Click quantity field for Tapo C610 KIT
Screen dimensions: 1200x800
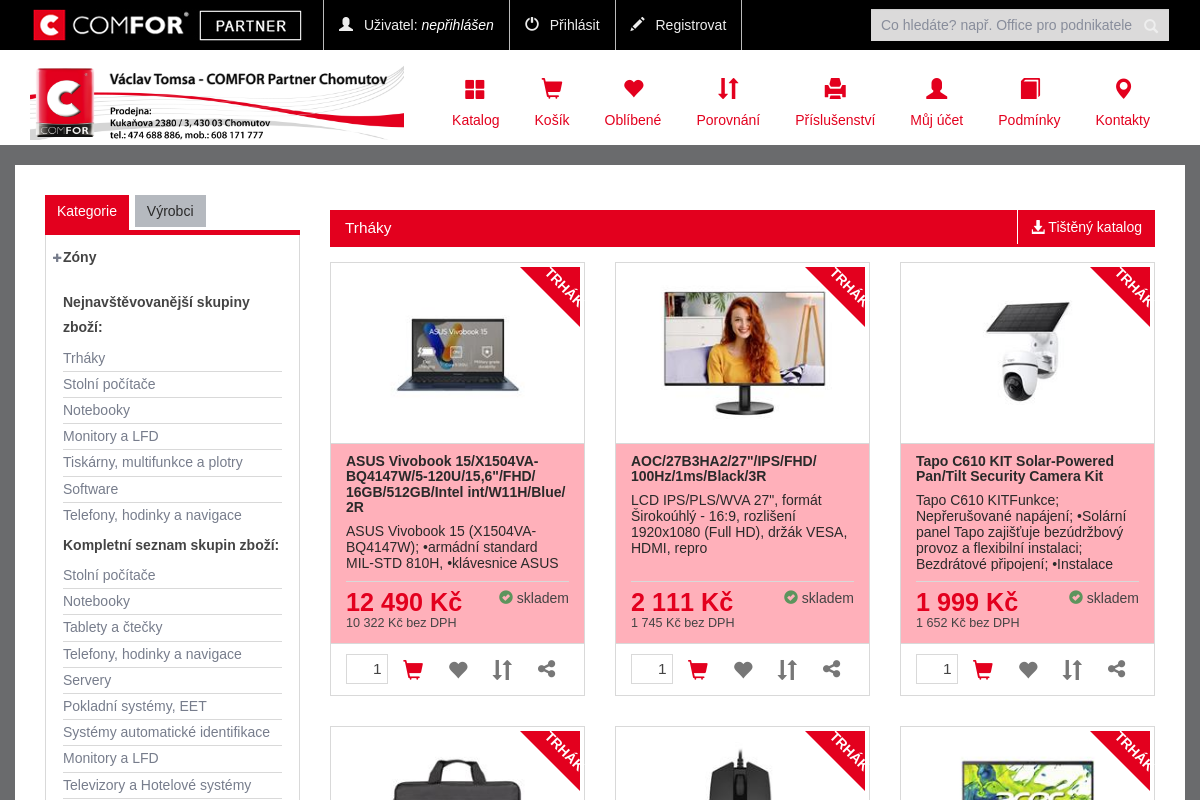937,669
